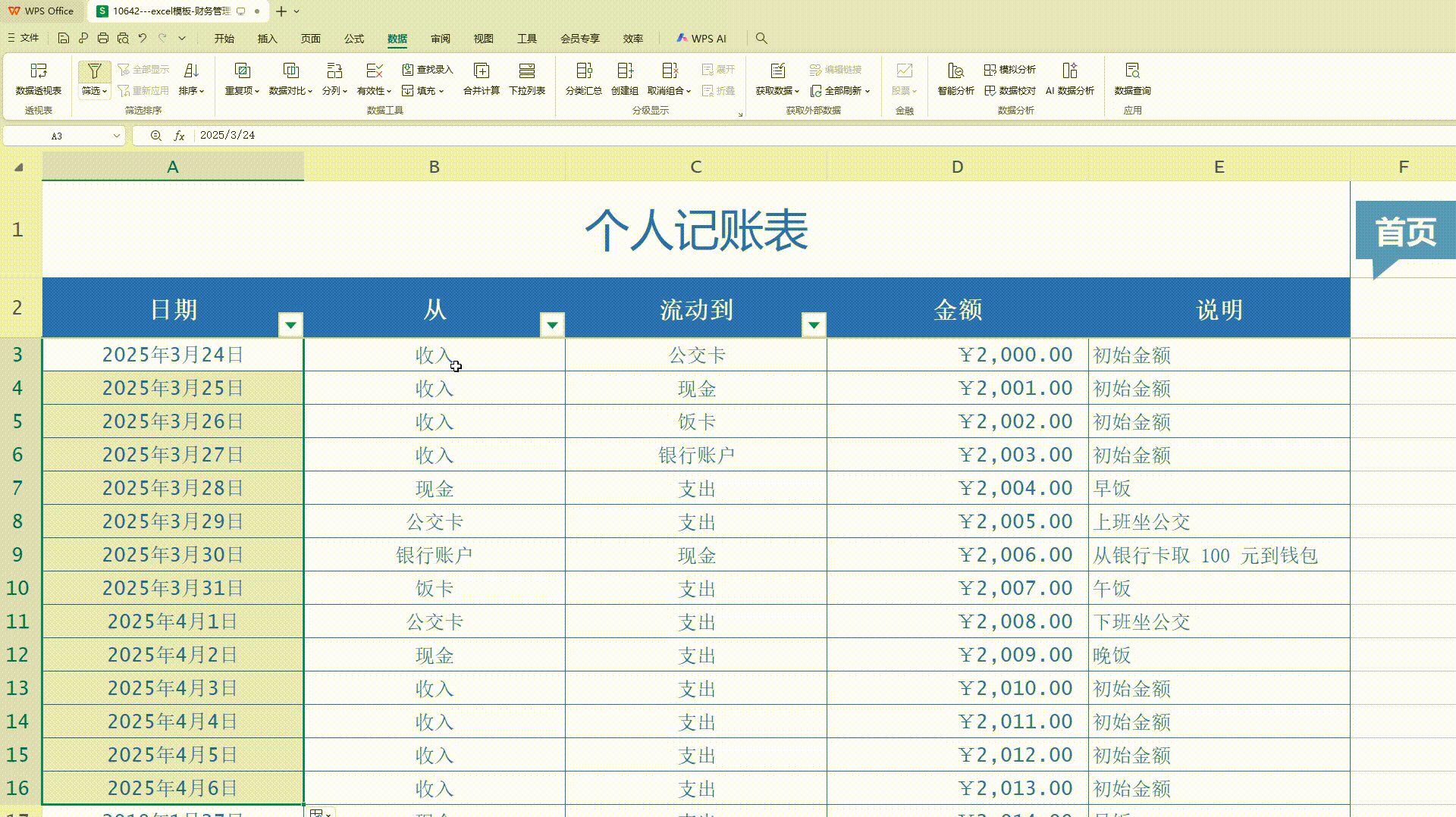Select column D header
This screenshot has height=817, width=1456.
tap(958, 167)
